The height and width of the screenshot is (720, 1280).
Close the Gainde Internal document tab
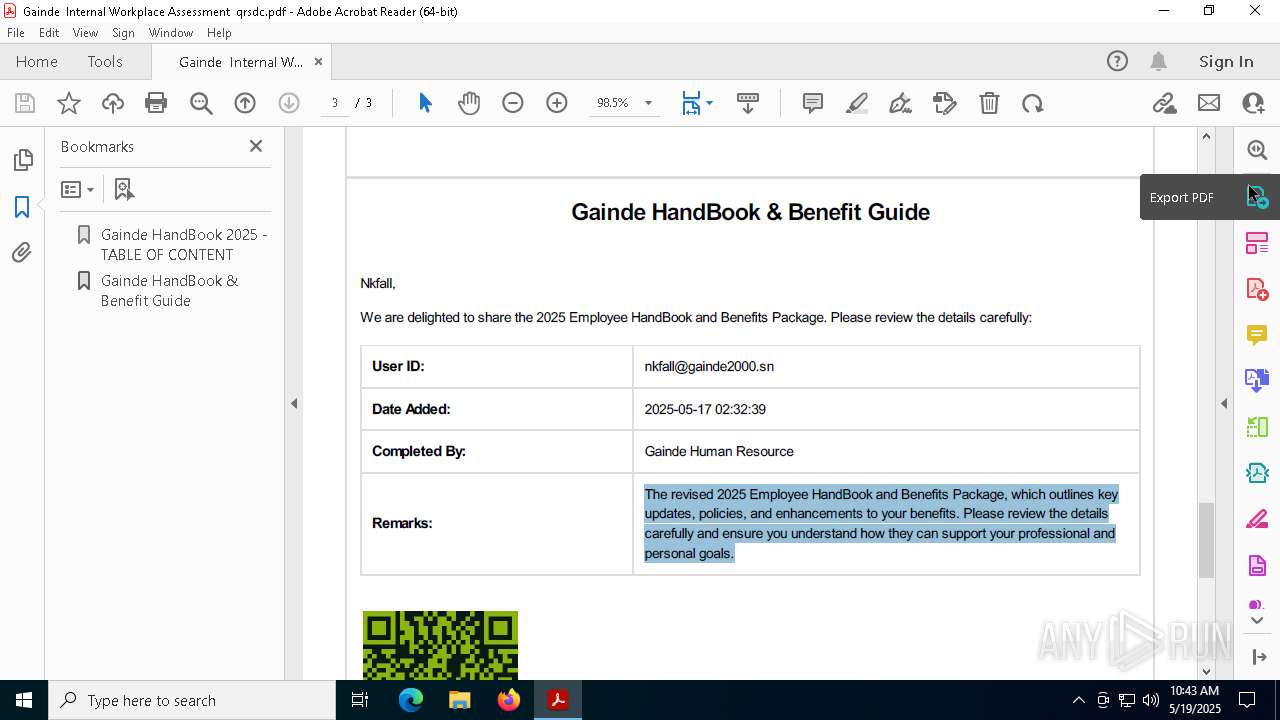318,61
